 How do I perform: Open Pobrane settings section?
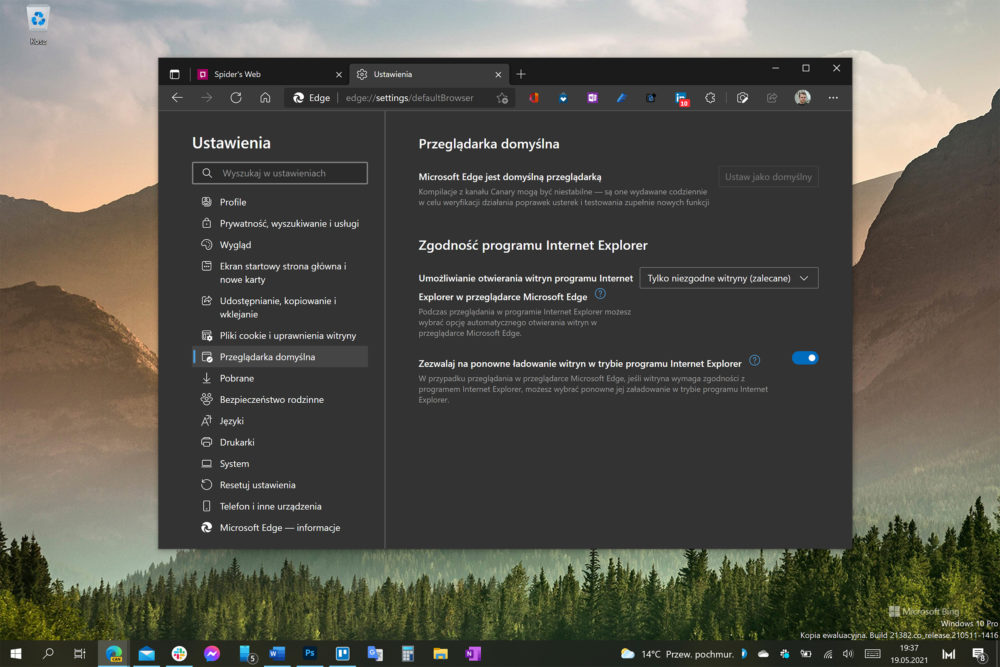280,378
